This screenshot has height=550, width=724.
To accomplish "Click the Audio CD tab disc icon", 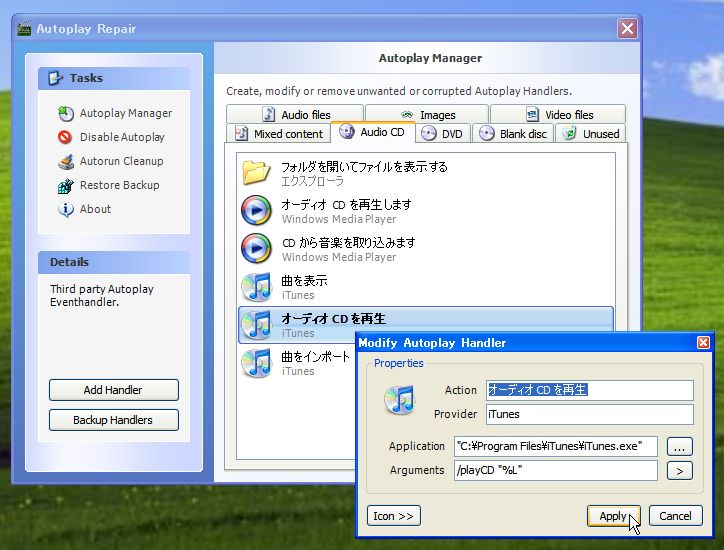I will pyautogui.click(x=347, y=132).
